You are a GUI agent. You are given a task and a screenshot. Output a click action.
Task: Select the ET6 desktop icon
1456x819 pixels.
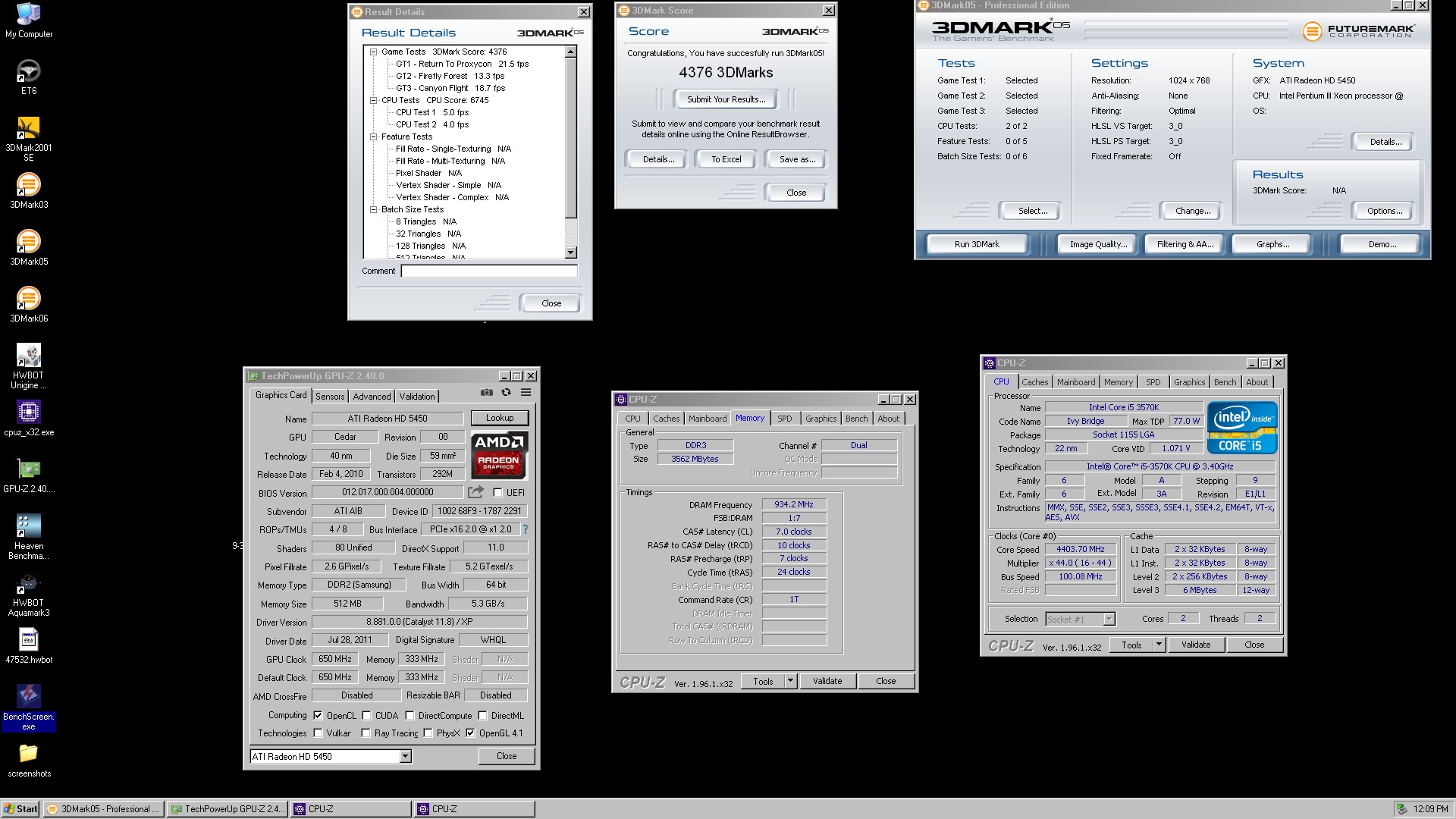[x=29, y=77]
